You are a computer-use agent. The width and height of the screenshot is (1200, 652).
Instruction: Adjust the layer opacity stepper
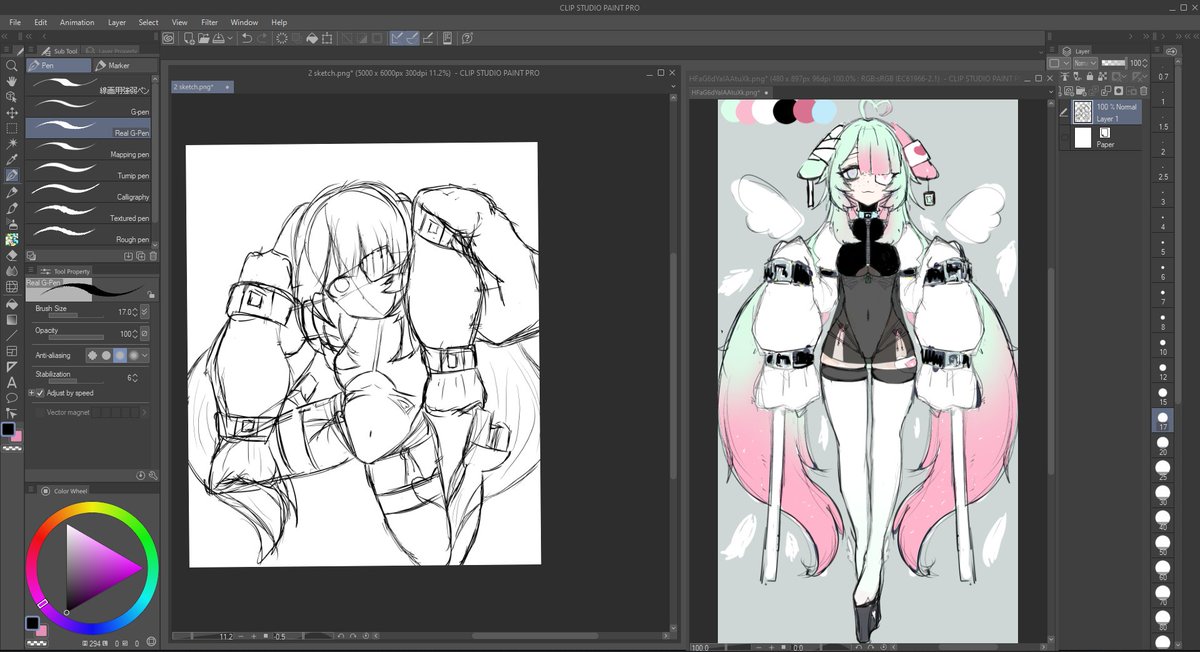(1145, 63)
